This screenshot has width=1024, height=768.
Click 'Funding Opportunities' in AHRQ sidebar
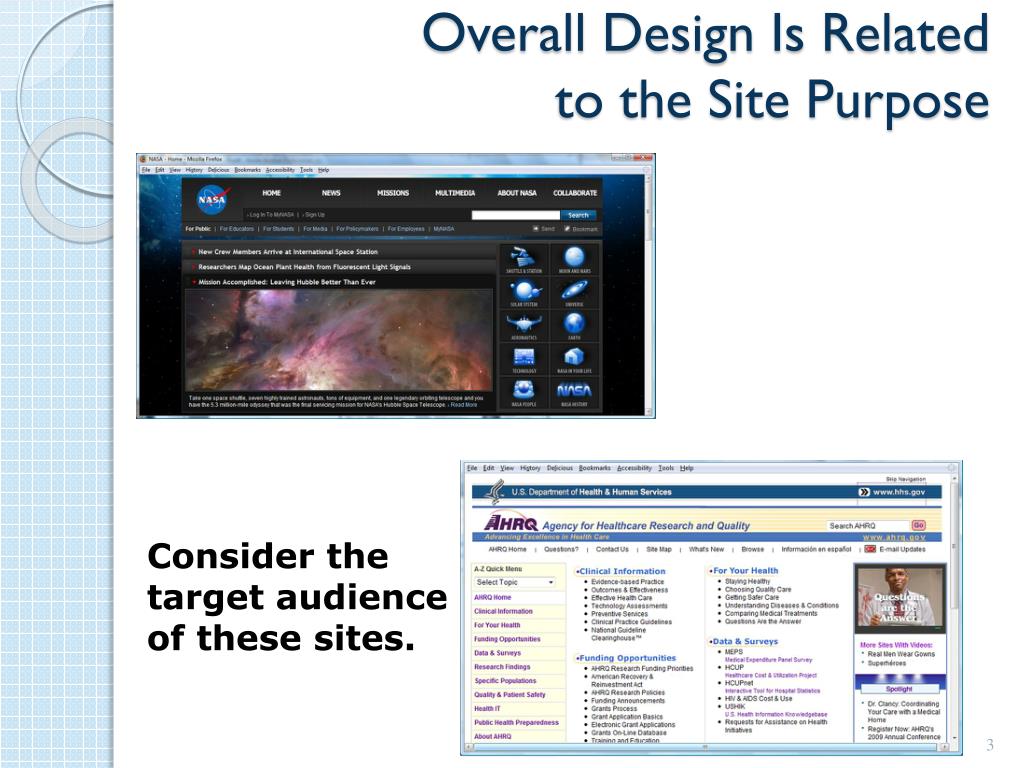coord(507,639)
